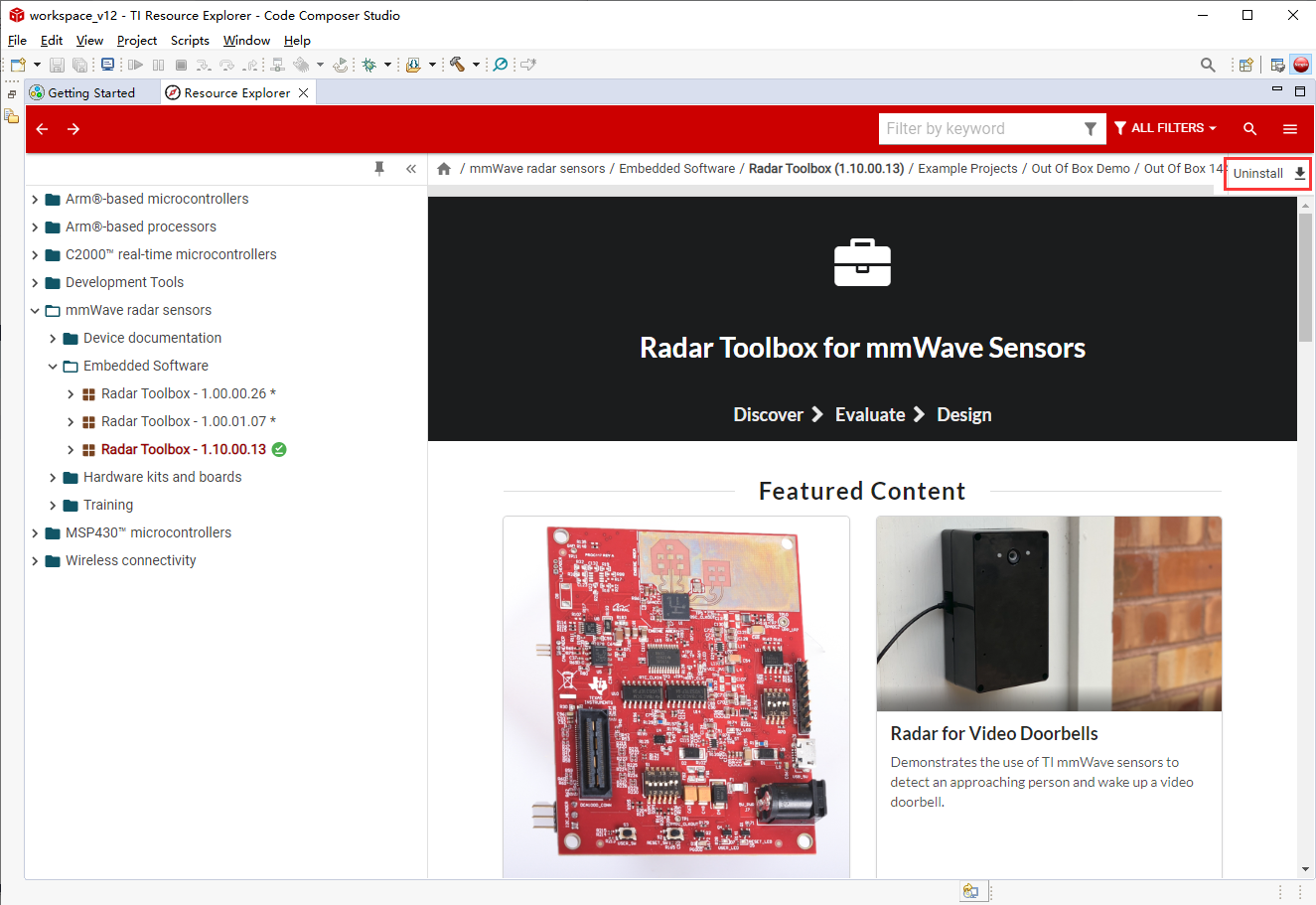Viewport: 1316px width, 905px height.
Task: Open the ALL FILTERS dropdown
Action: [1165, 128]
